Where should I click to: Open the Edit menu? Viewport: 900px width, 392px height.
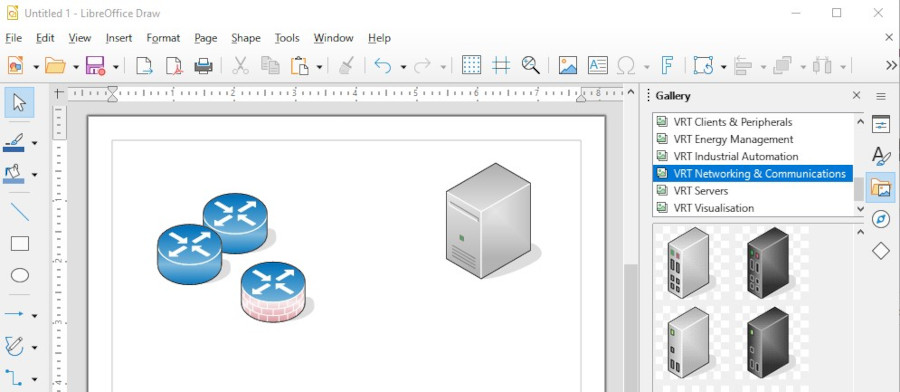click(45, 38)
